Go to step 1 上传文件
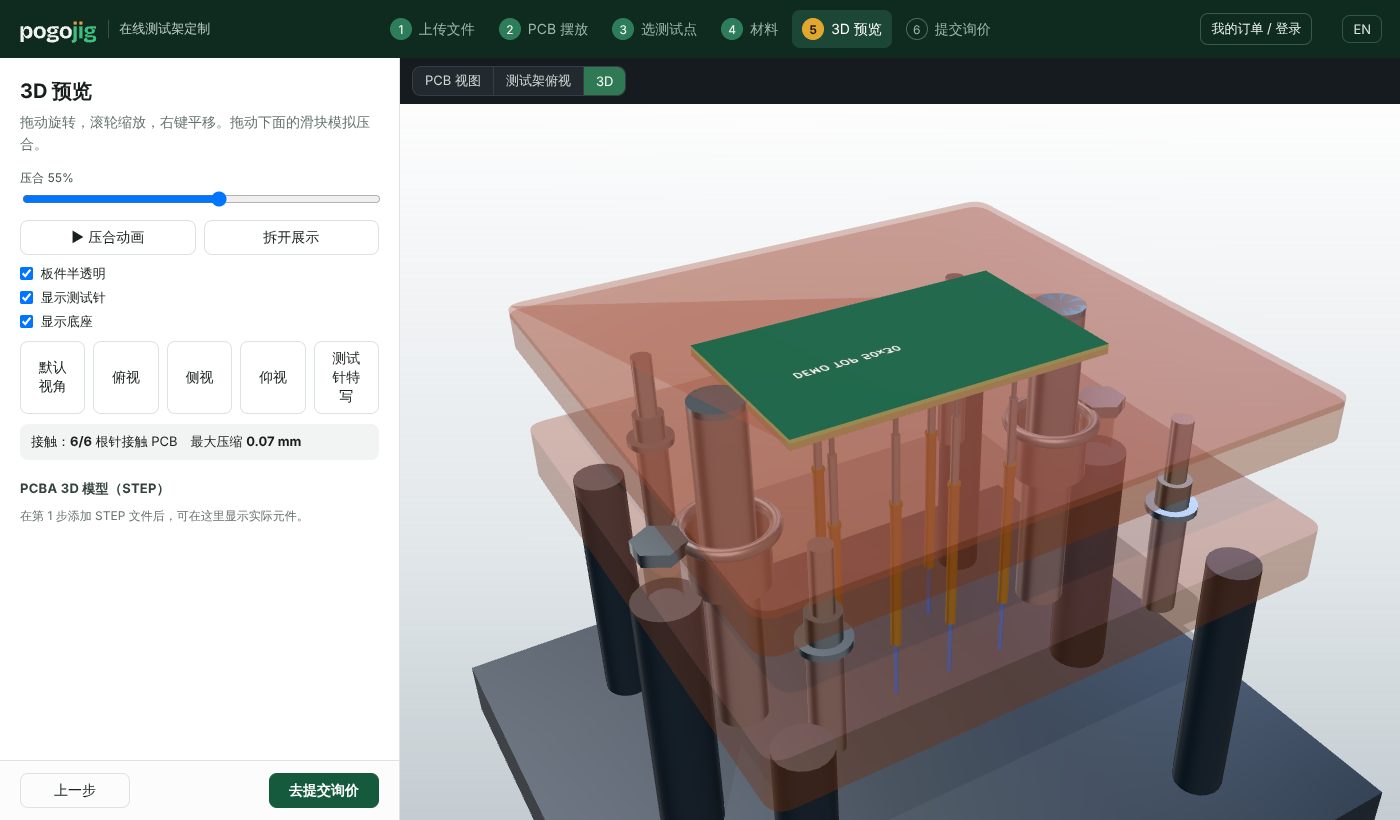Viewport: 1400px width, 820px height. click(432, 29)
